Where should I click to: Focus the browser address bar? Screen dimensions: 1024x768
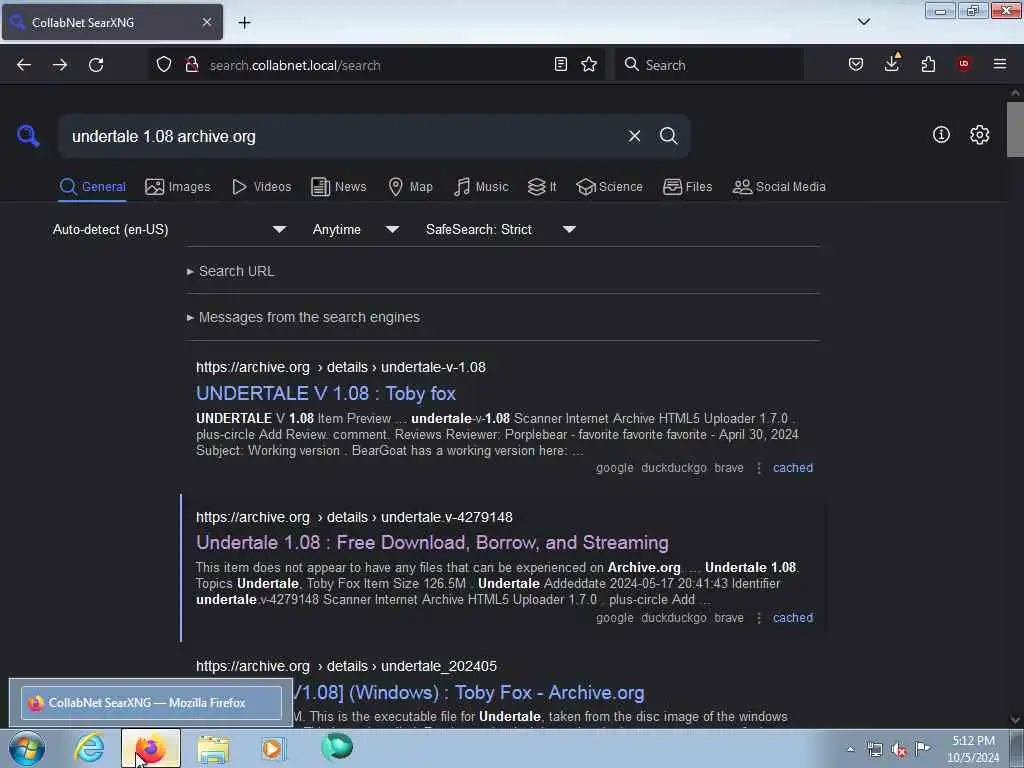coord(376,65)
